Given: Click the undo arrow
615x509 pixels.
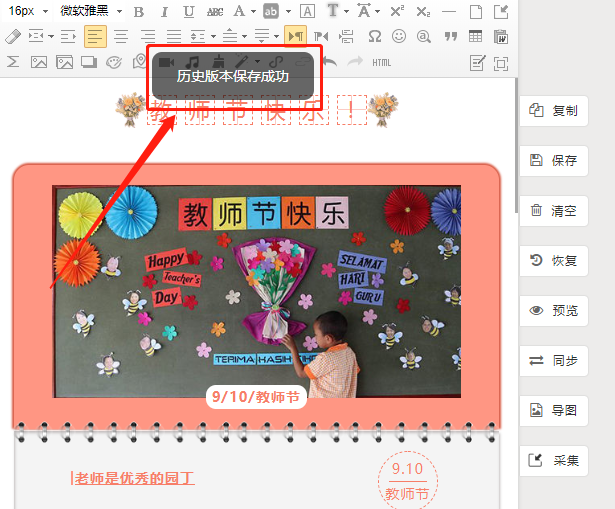Looking at the screenshot, I should pos(330,62).
